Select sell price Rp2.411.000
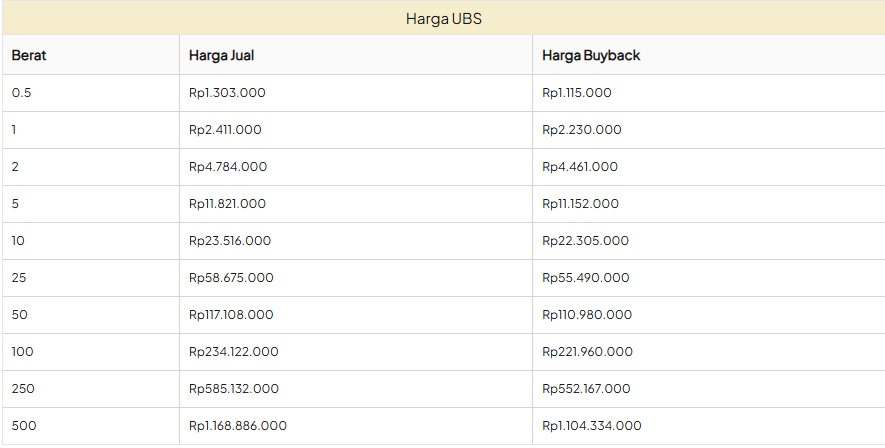Screen dimensions: 885x448 point(225,129)
